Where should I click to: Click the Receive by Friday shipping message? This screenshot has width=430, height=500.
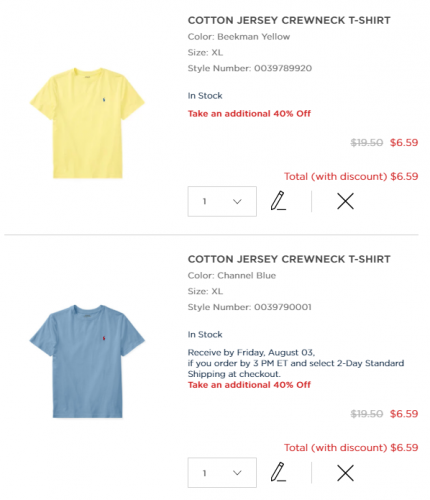click(x=296, y=363)
